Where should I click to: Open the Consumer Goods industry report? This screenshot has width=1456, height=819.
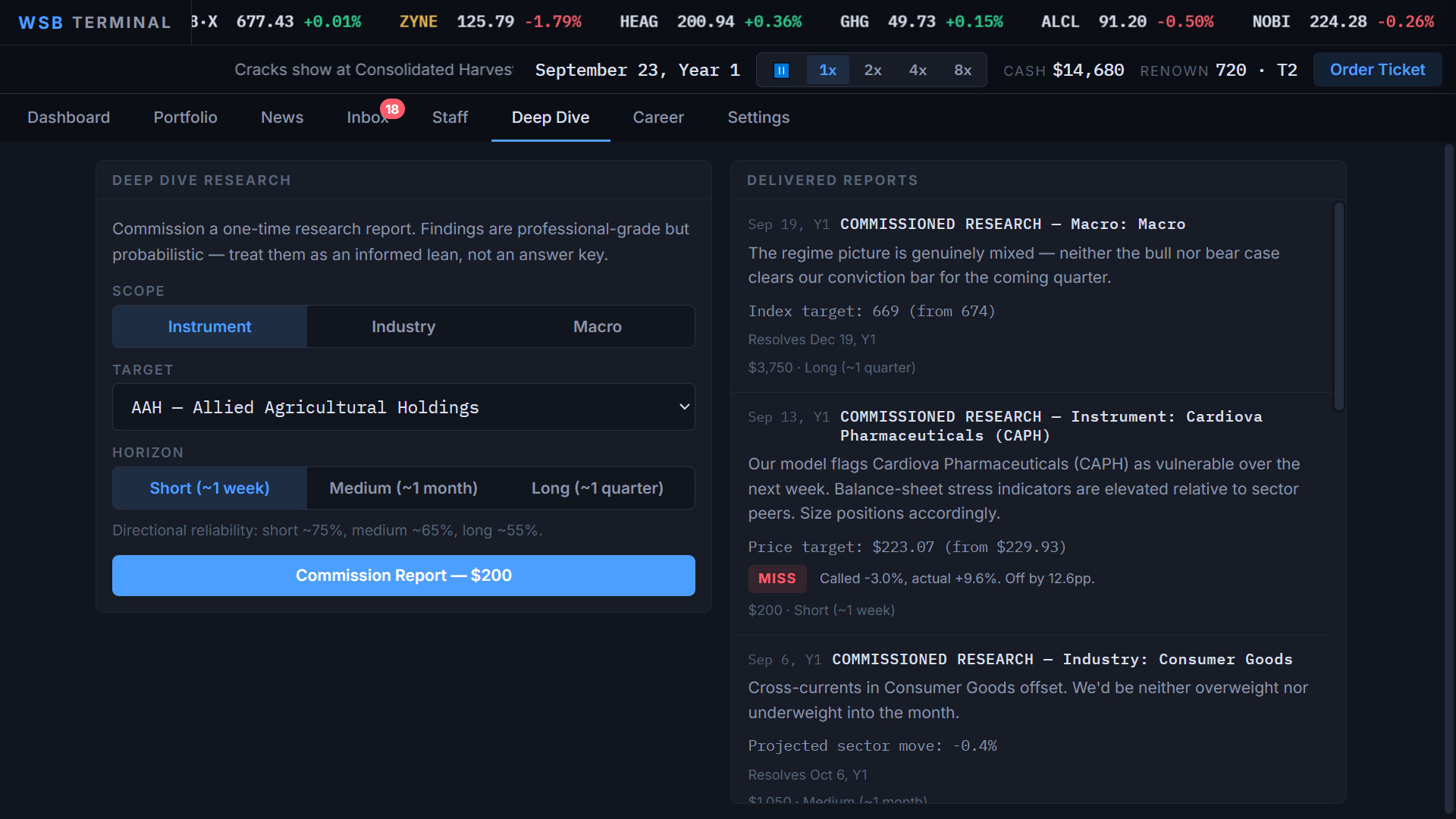point(1062,660)
